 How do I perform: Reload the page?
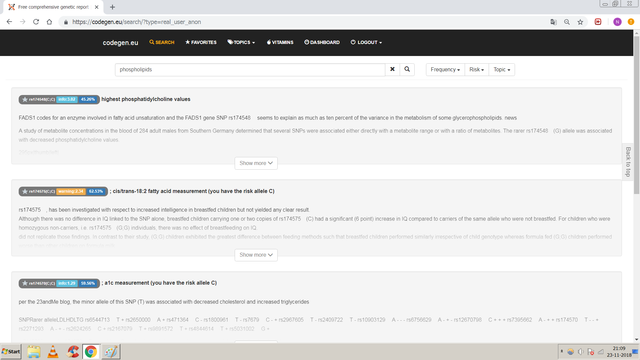point(36,22)
